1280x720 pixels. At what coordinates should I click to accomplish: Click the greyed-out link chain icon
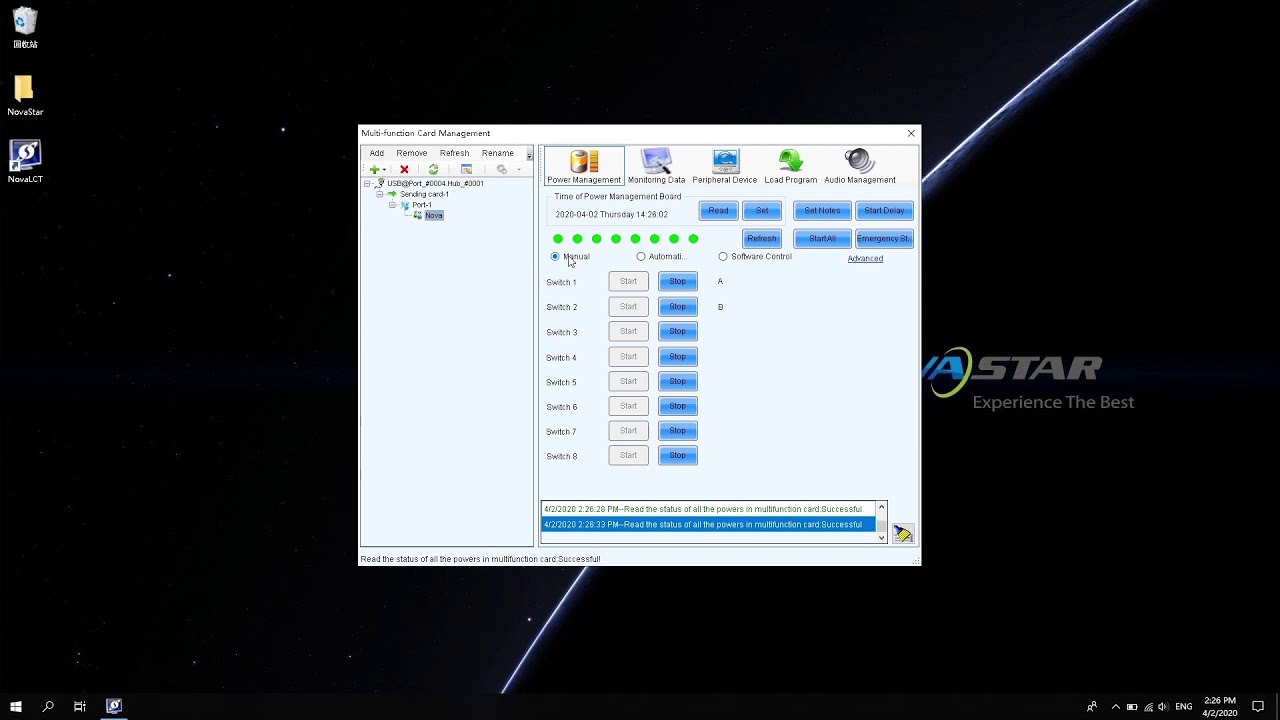coord(502,170)
